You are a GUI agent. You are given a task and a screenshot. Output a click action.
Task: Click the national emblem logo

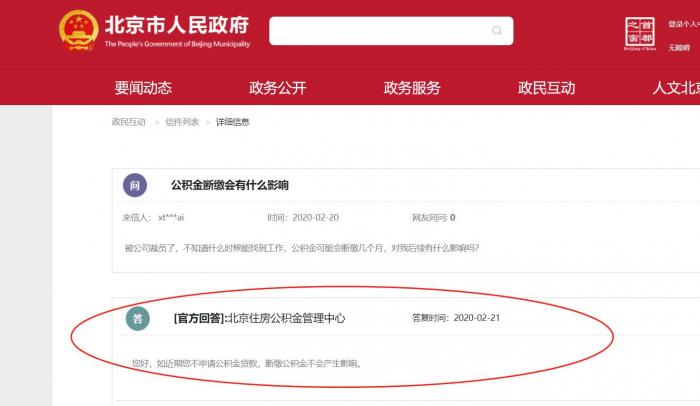pos(79,30)
